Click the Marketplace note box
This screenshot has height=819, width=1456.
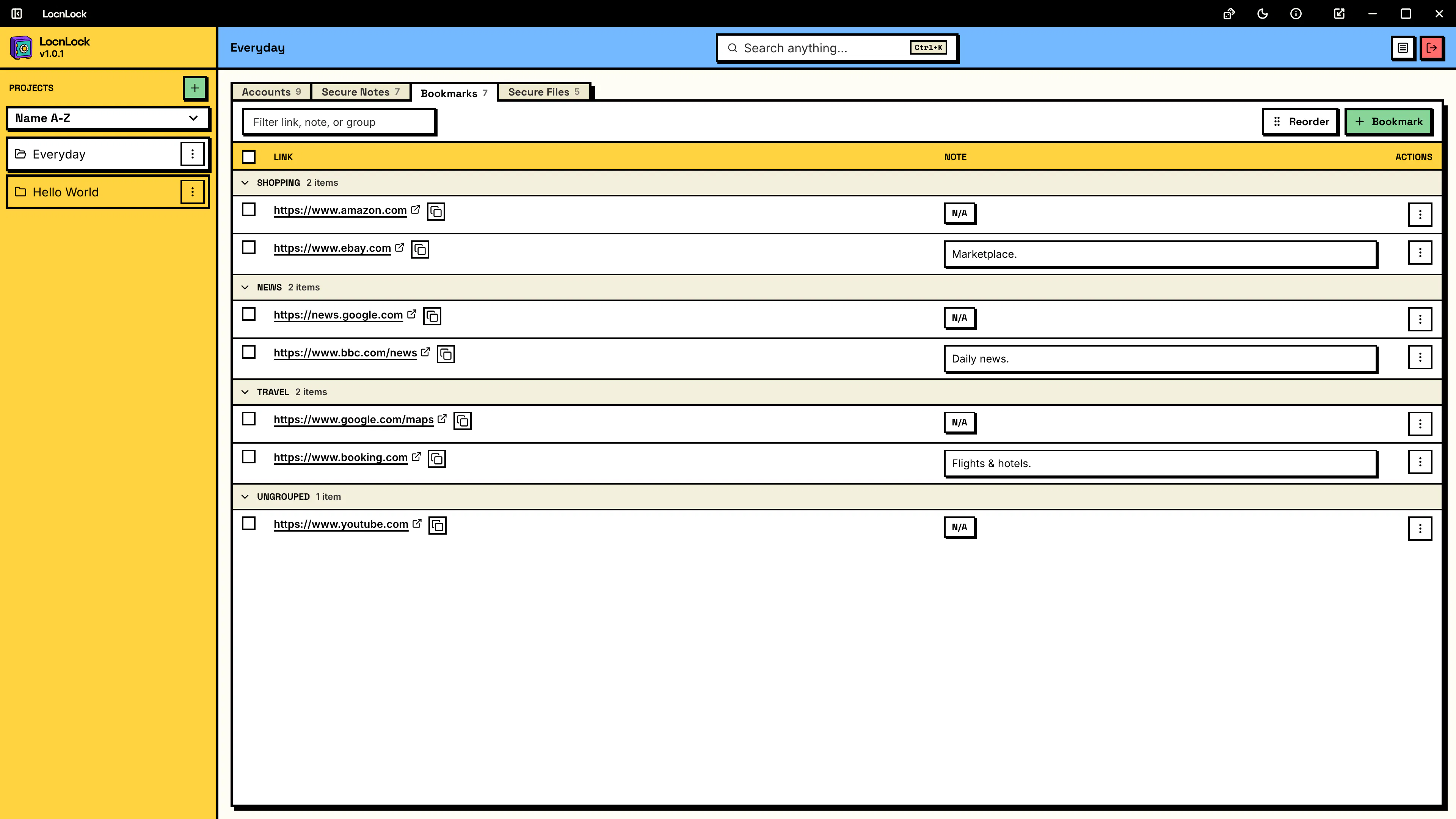point(1160,254)
